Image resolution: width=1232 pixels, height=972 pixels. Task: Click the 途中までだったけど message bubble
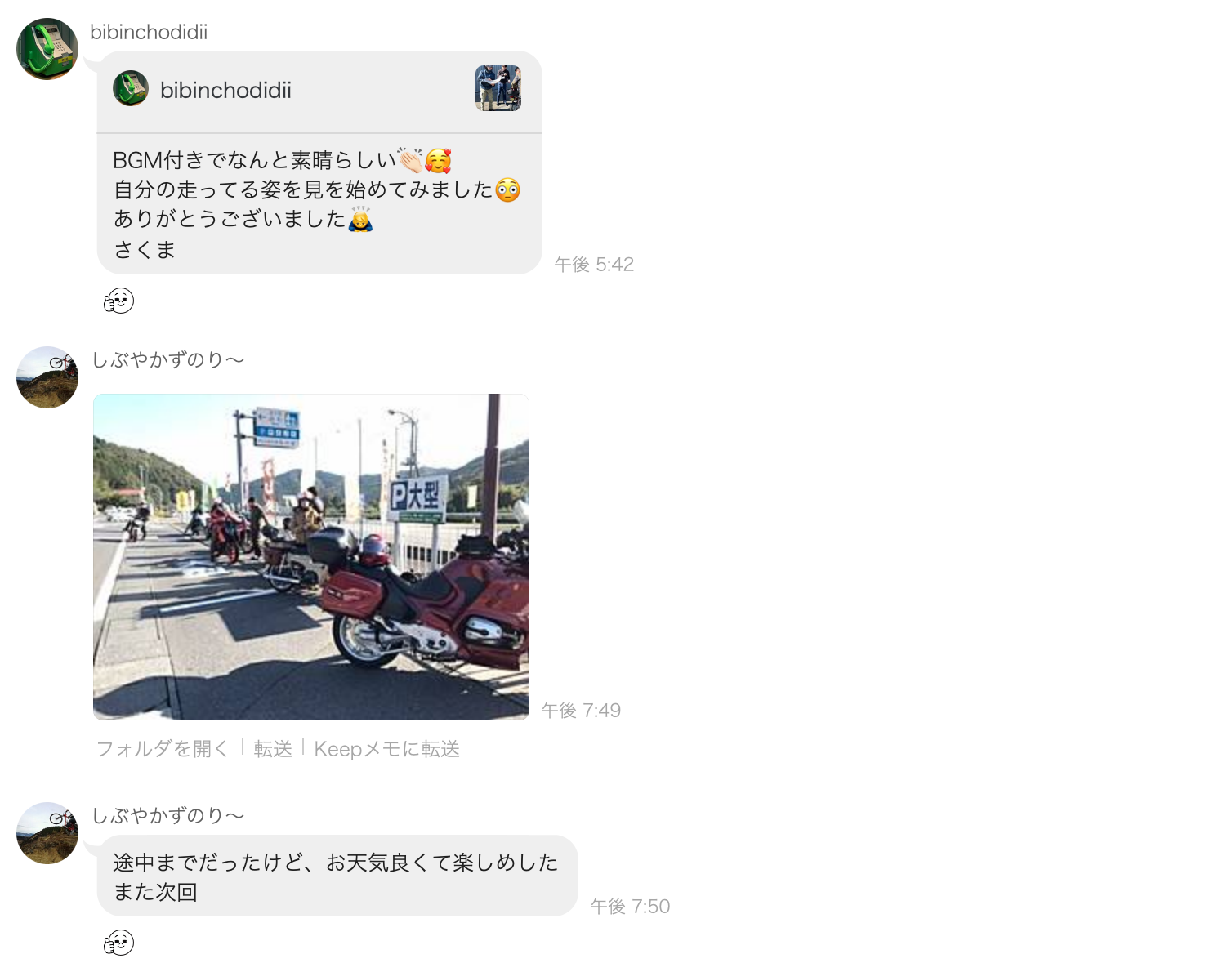pos(337,876)
